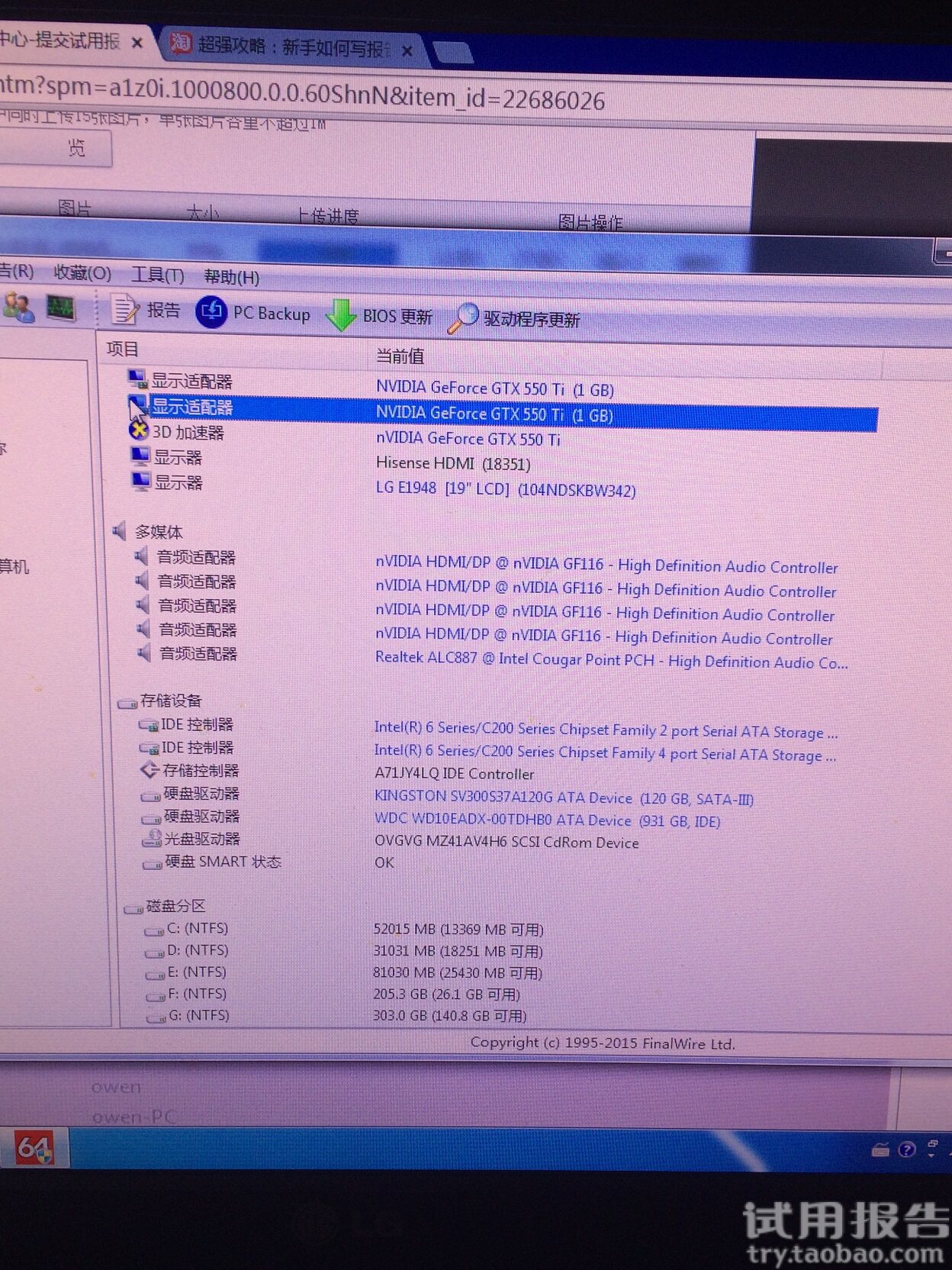Click the users icon in toolbar

19,307
